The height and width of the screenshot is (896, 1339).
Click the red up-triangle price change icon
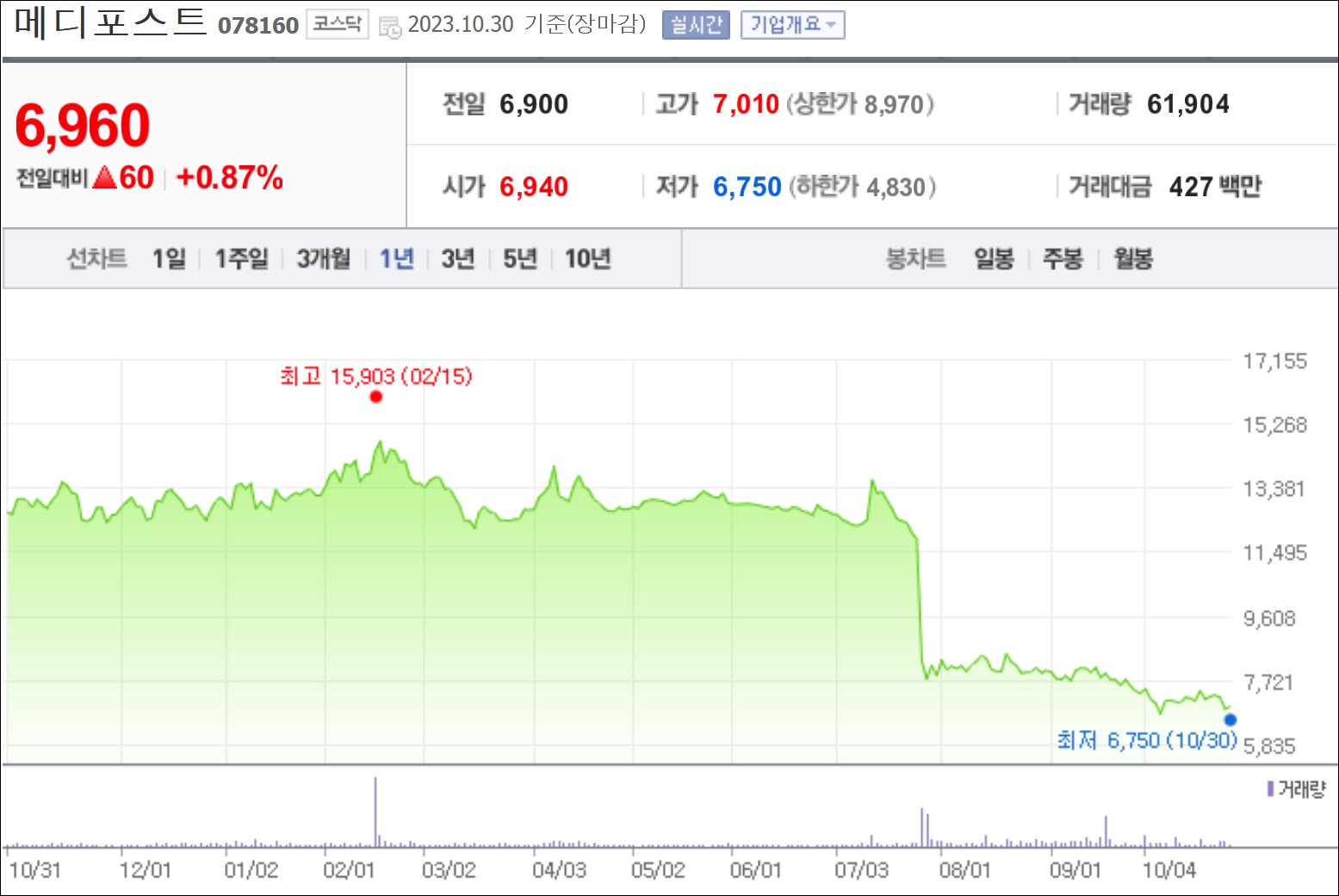pyautogui.click(x=104, y=177)
